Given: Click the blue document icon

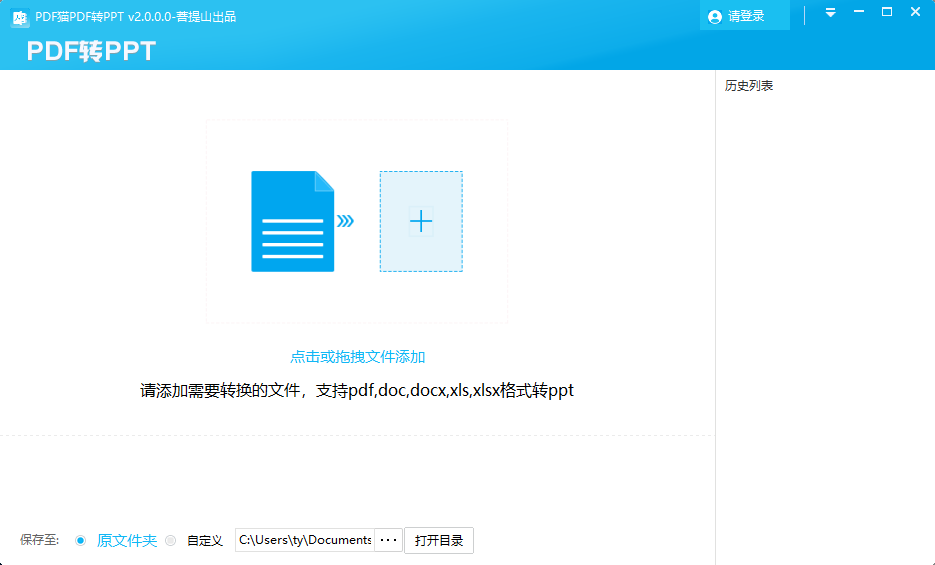Looking at the screenshot, I should (292, 221).
